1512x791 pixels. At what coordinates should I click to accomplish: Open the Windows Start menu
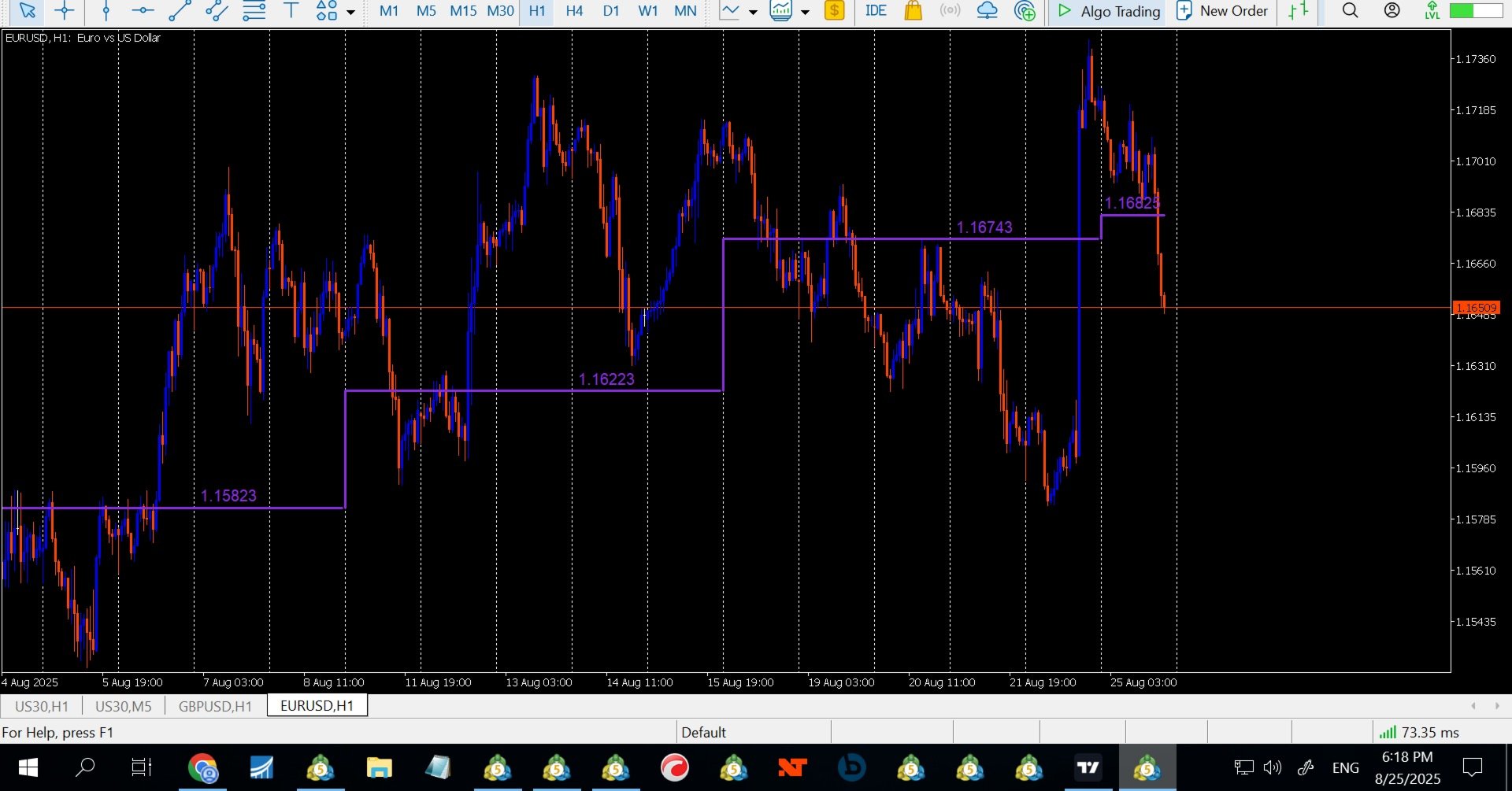click(28, 767)
